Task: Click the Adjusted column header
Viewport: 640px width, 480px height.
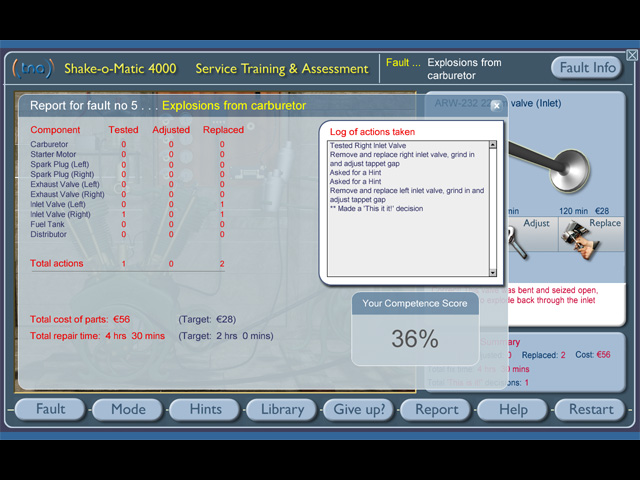Action: (x=171, y=130)
